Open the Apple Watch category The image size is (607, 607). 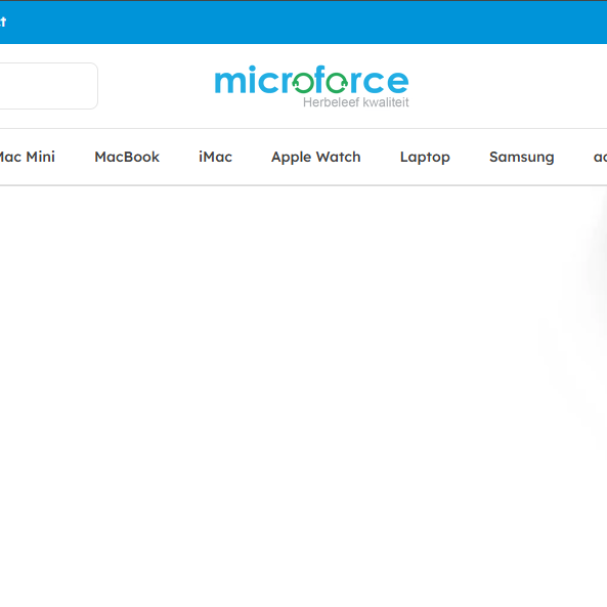point(316,157)
